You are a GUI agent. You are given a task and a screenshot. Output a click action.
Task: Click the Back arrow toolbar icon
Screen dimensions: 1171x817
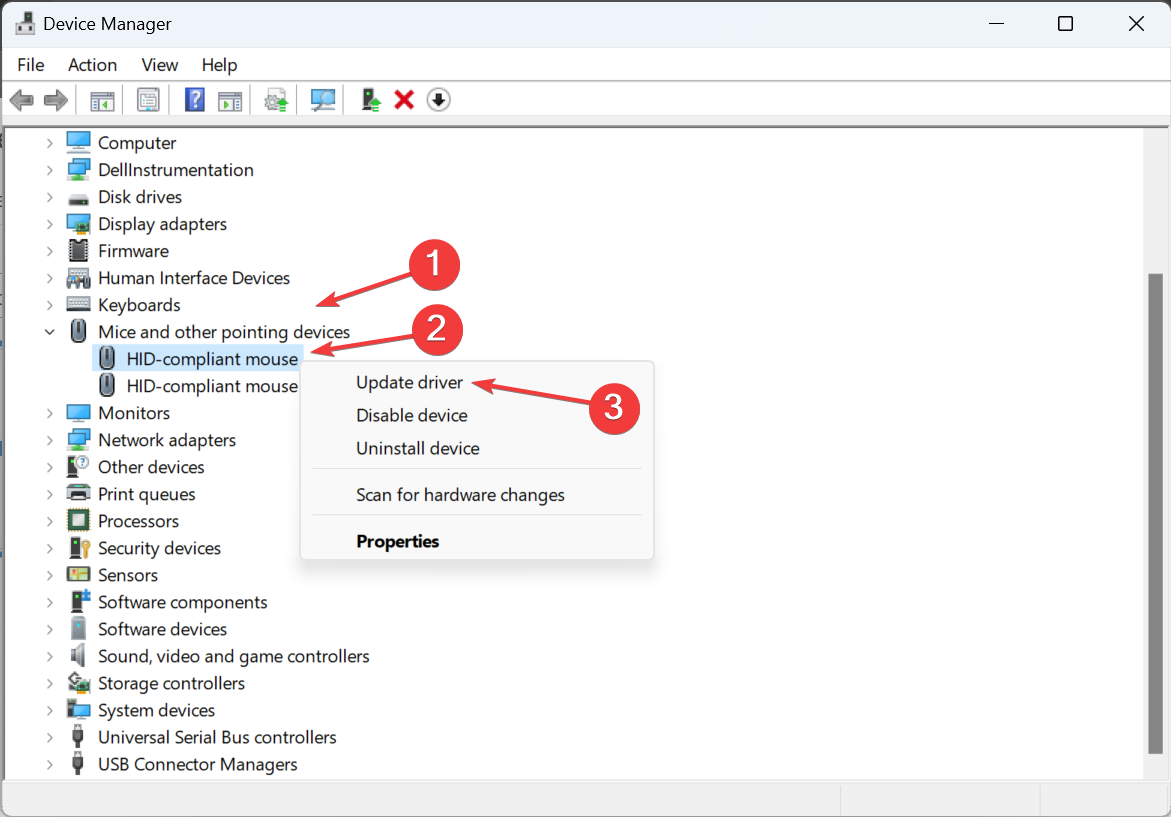tap(22, 100)
